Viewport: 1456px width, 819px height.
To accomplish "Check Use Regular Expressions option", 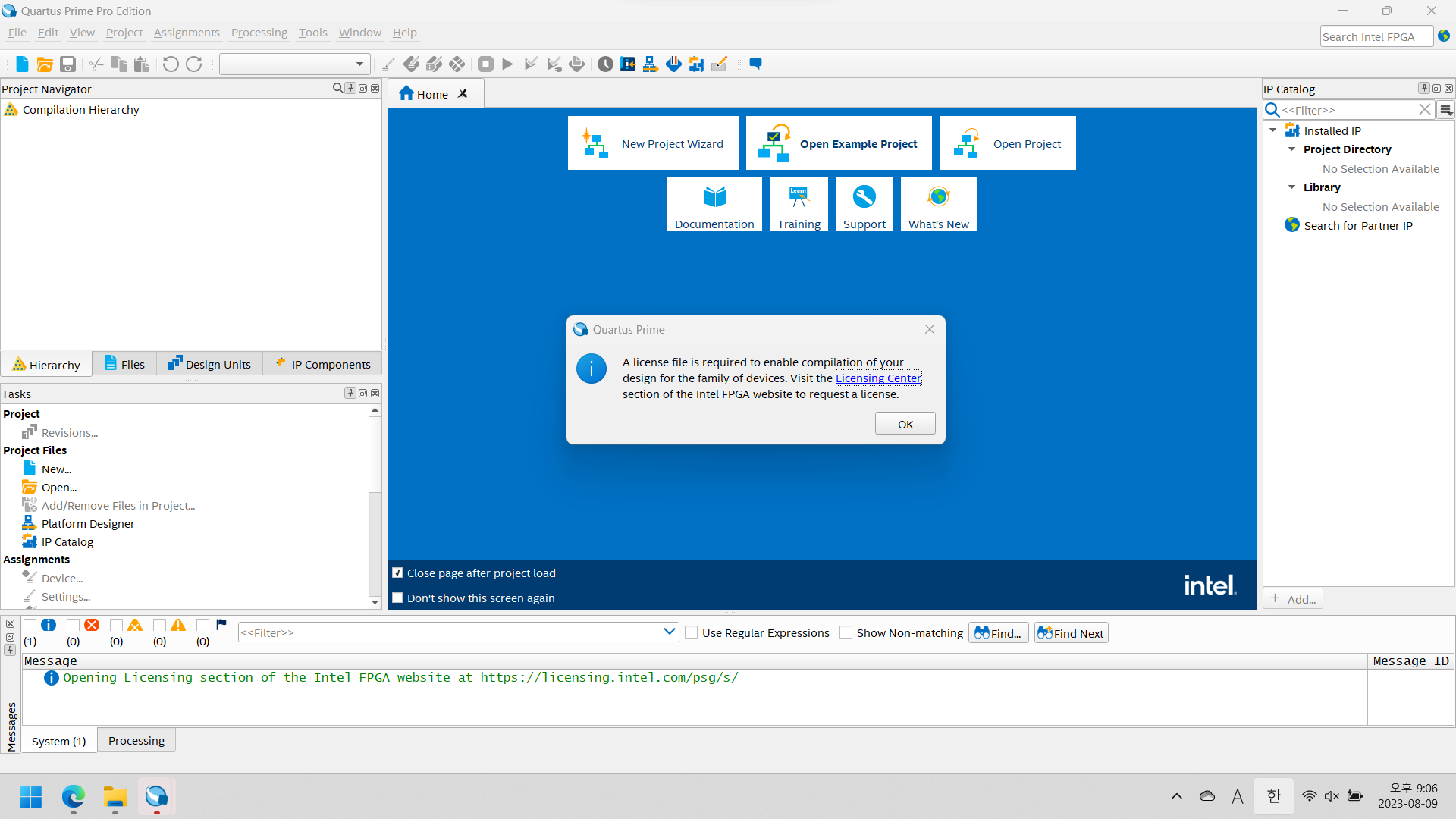I will tap(692, 632).
